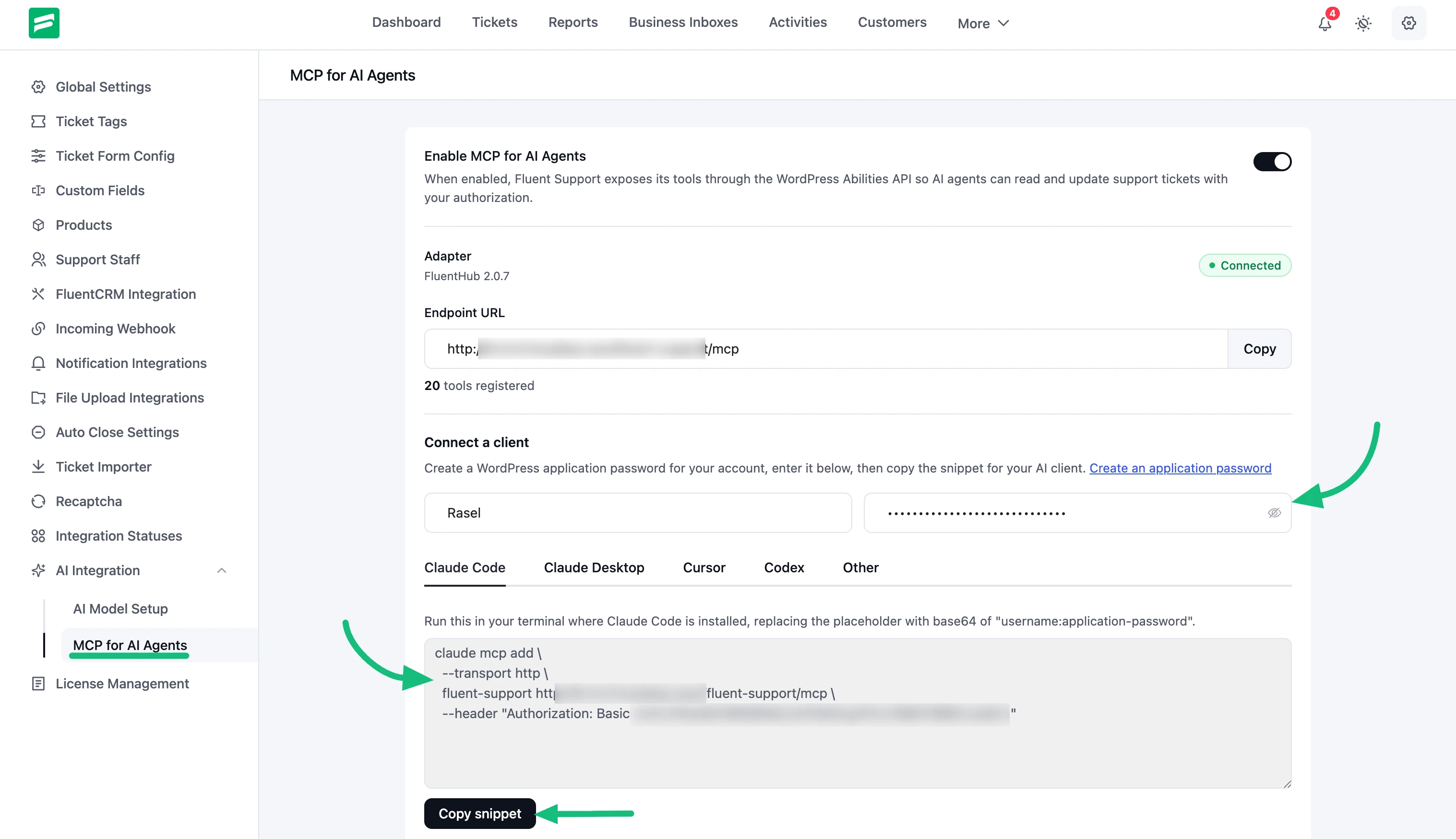Switch to the Codex tab
This screenshot has width=1456, height=839.
(784, 567)
